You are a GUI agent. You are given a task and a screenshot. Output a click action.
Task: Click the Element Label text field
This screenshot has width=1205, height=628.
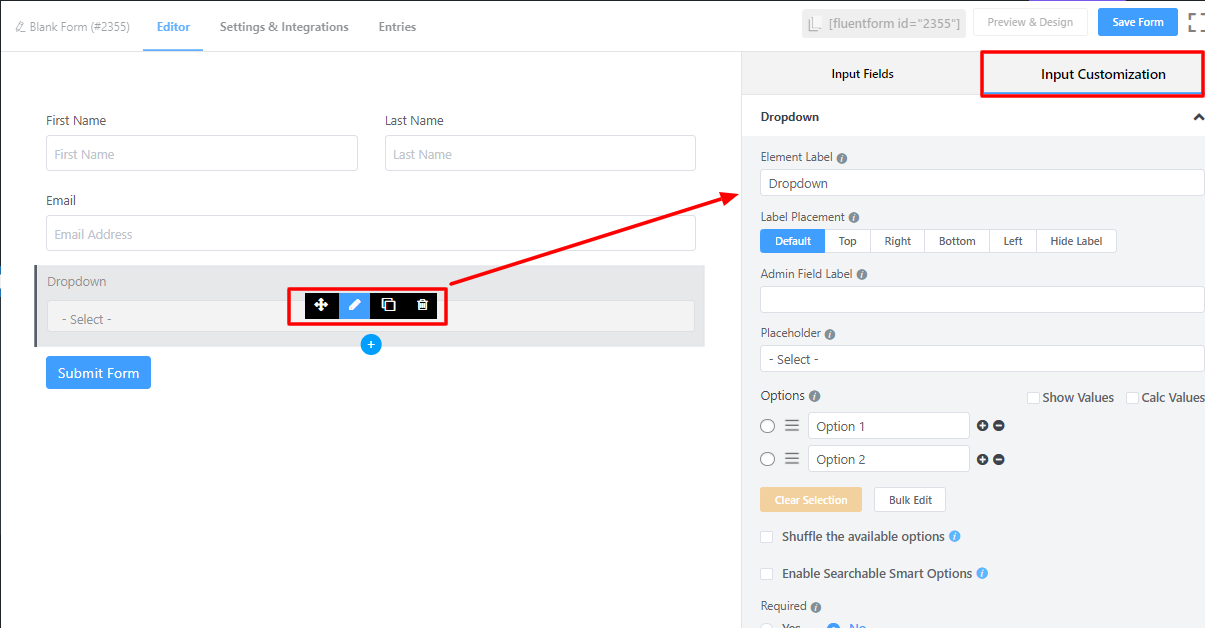coord(981,183)
